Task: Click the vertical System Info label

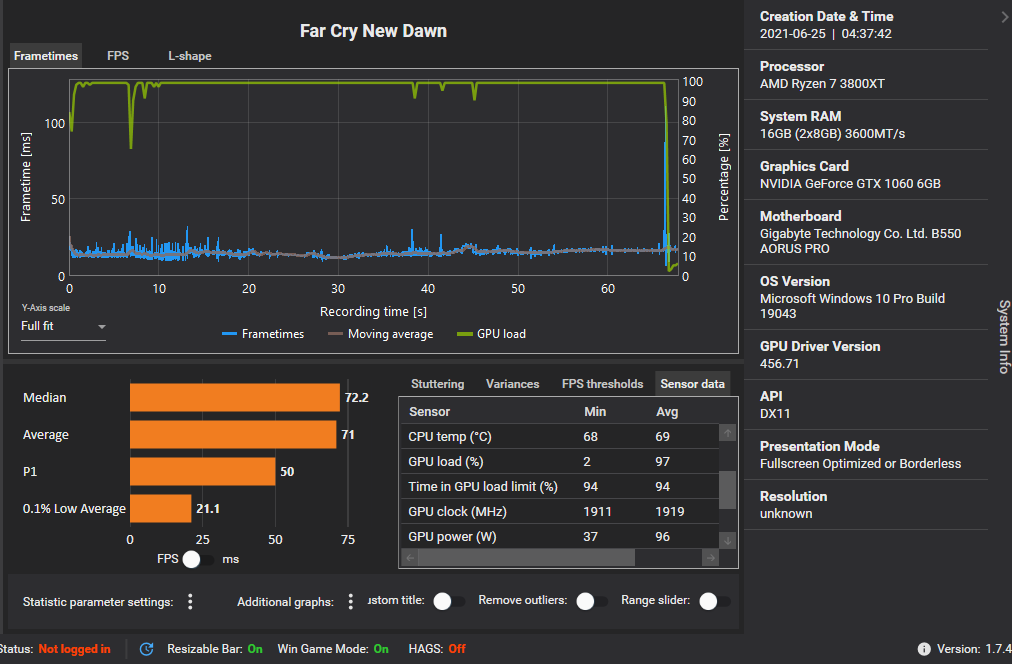Action: (1004, 337)
